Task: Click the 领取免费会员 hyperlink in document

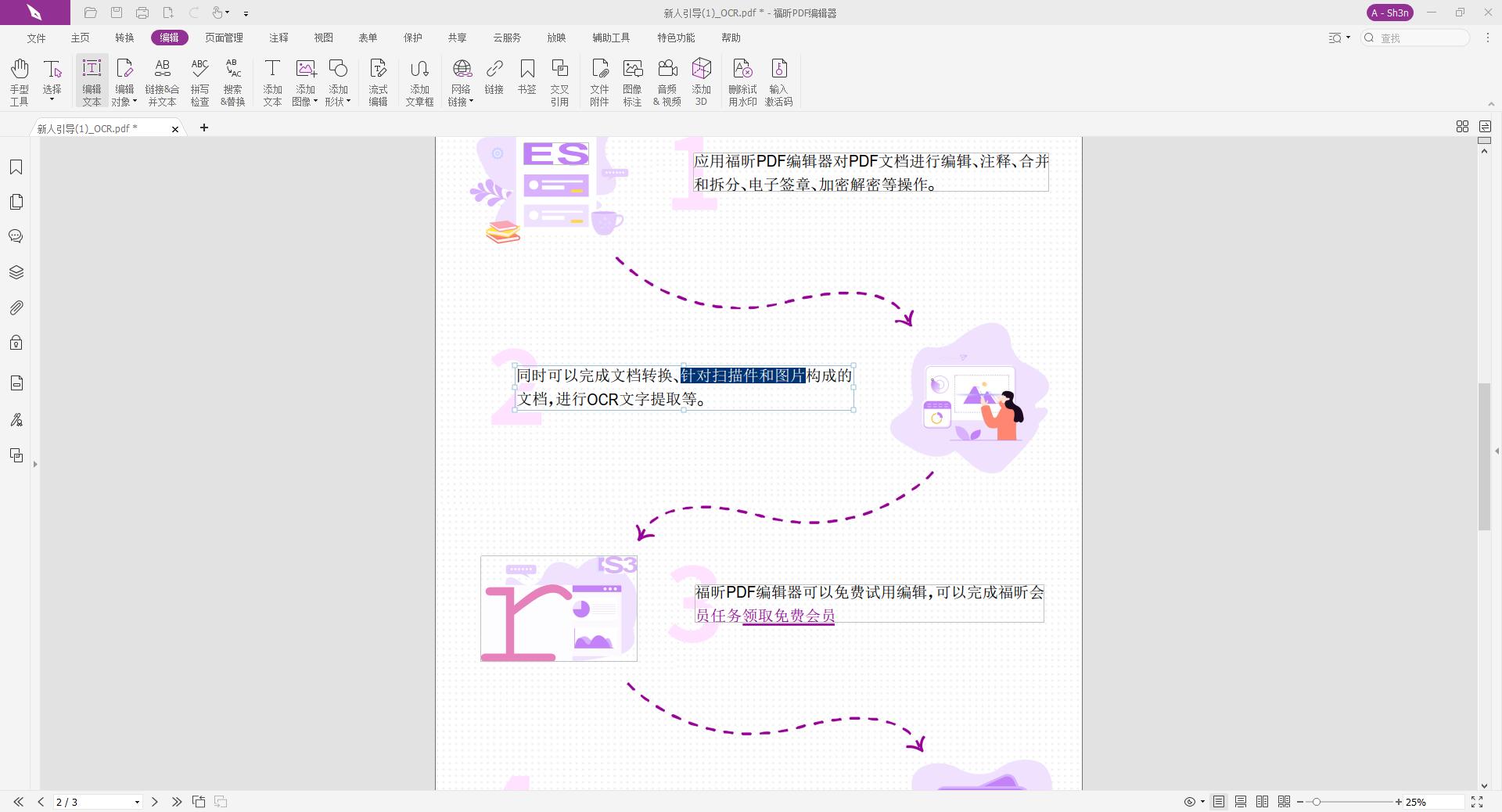Action: pos(788,617)
